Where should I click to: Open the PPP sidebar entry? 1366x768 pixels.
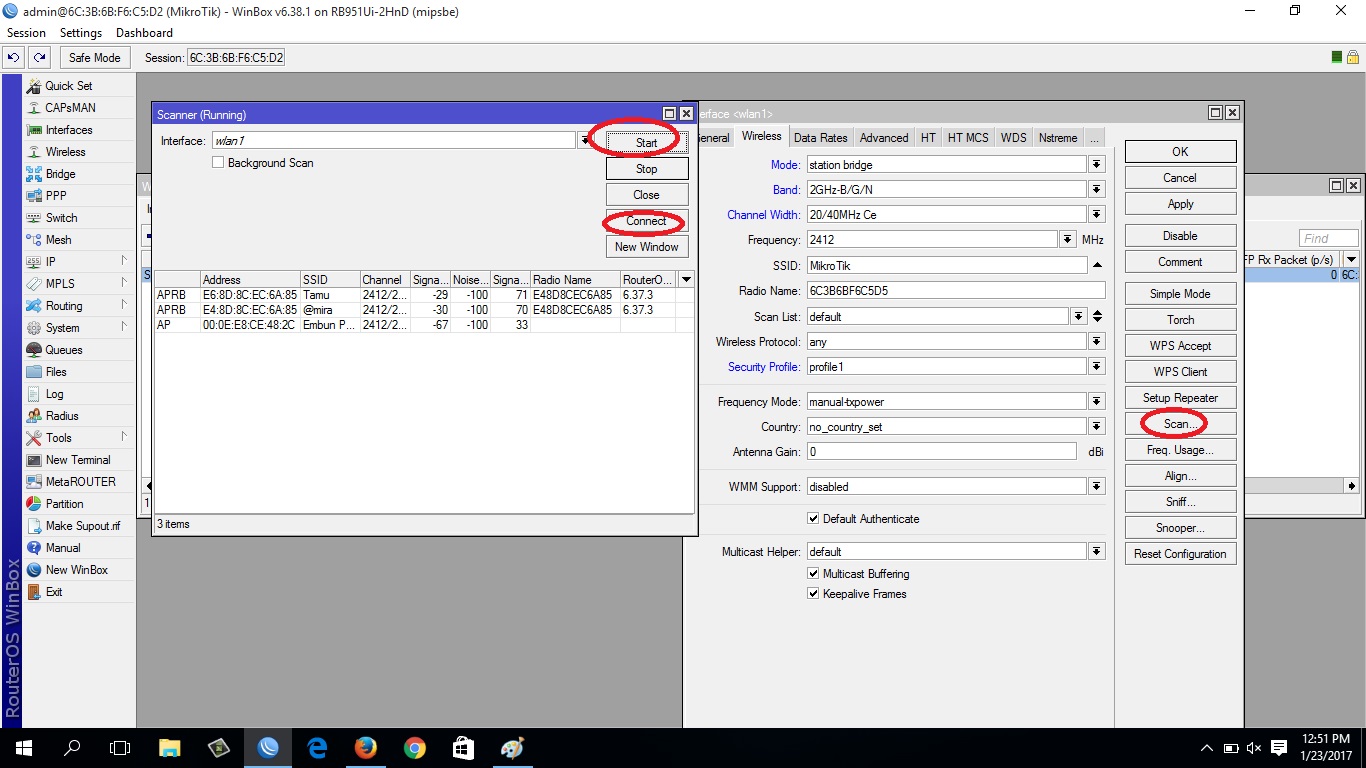coord(56,196)
